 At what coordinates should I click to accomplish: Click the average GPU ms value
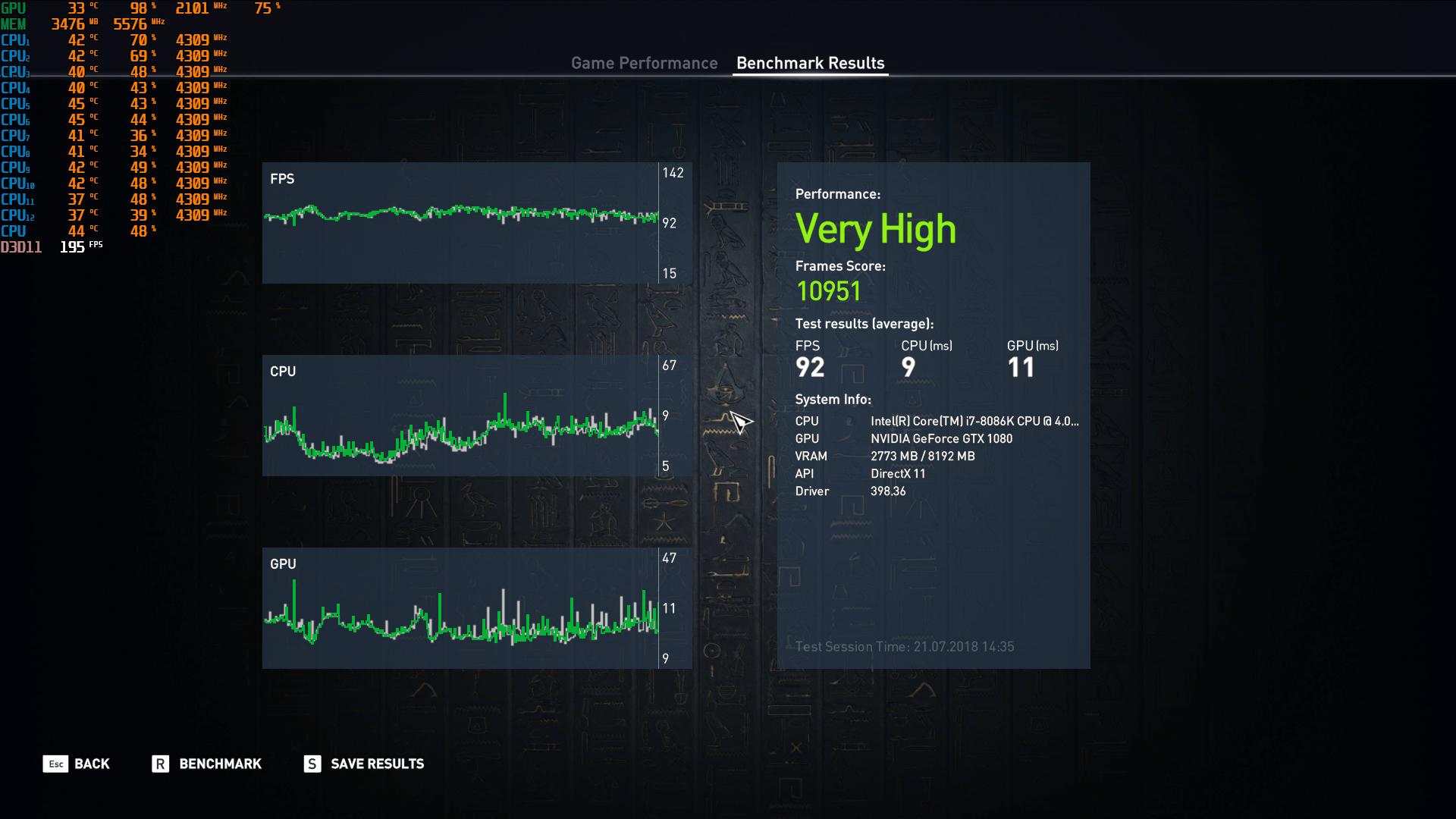(x=1021, y=368)
